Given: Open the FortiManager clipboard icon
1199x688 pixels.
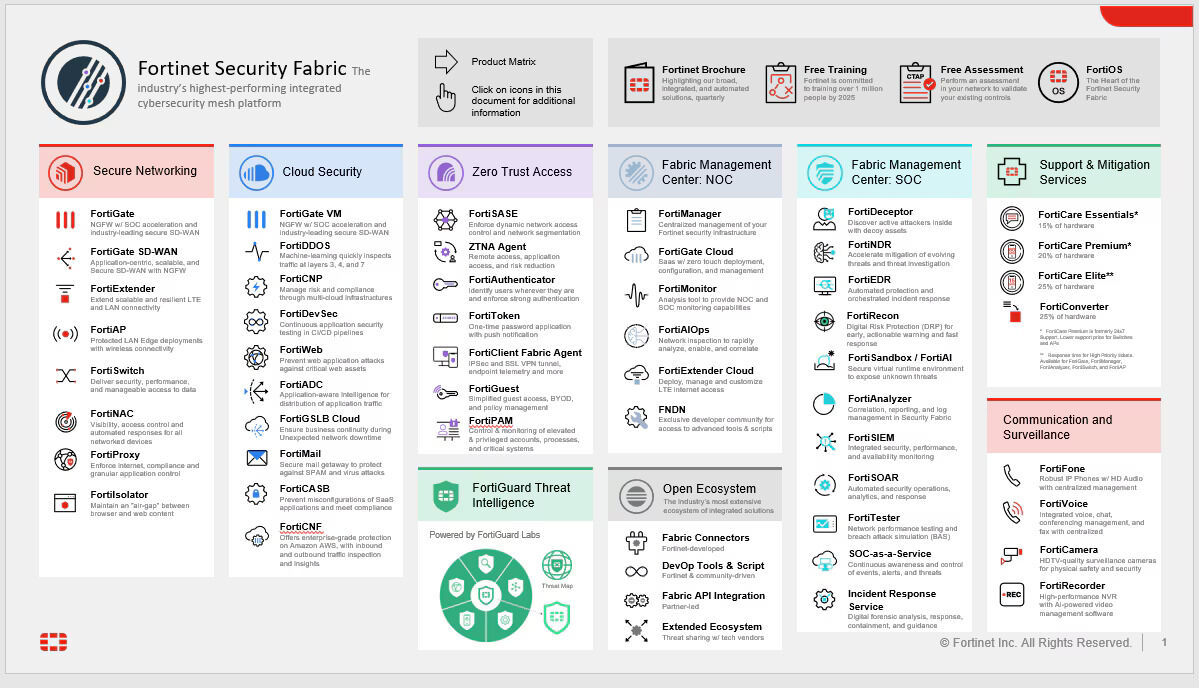Looking at the screenshot, I should 636,220.
